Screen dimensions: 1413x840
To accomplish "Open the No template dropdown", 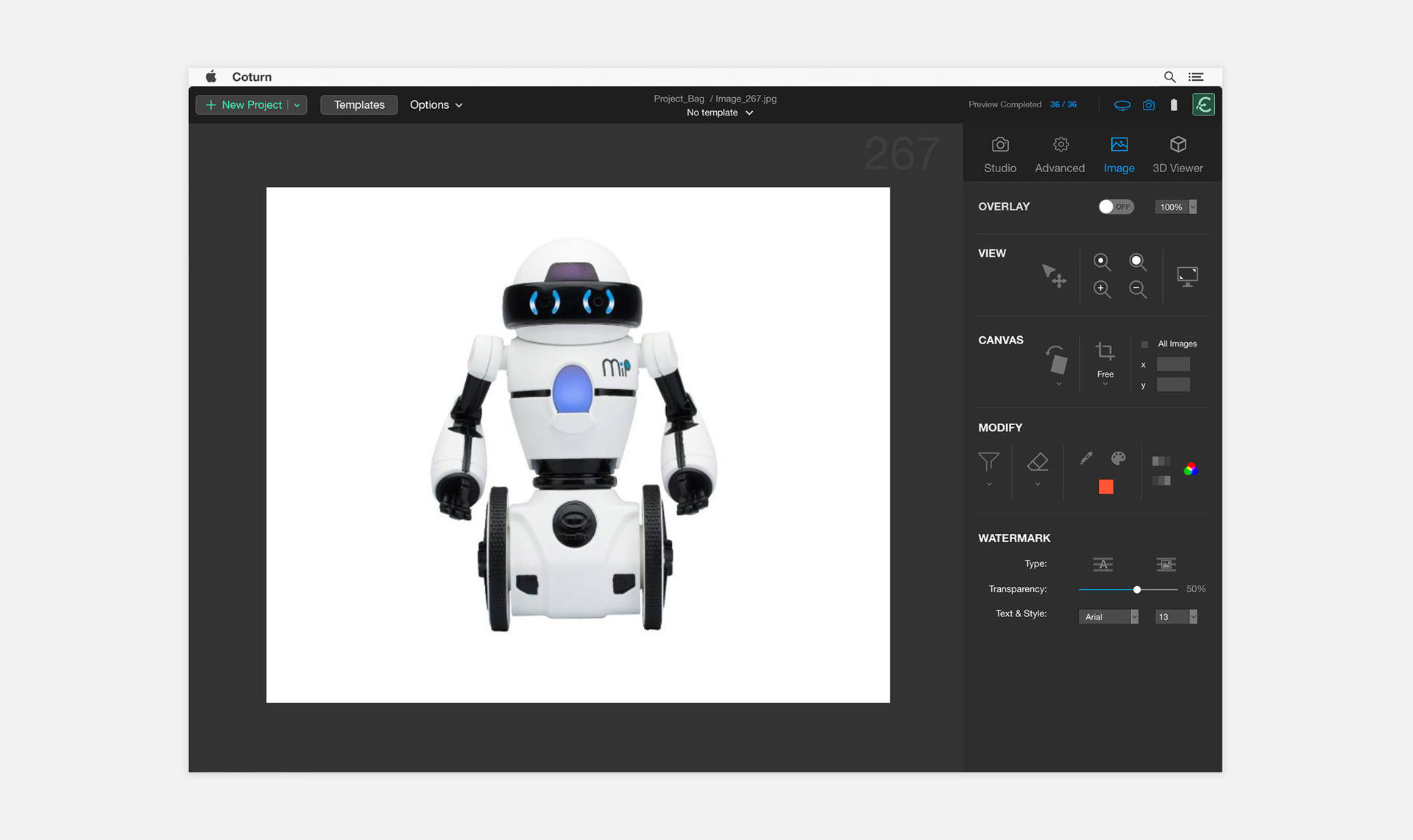I will 720,113.
